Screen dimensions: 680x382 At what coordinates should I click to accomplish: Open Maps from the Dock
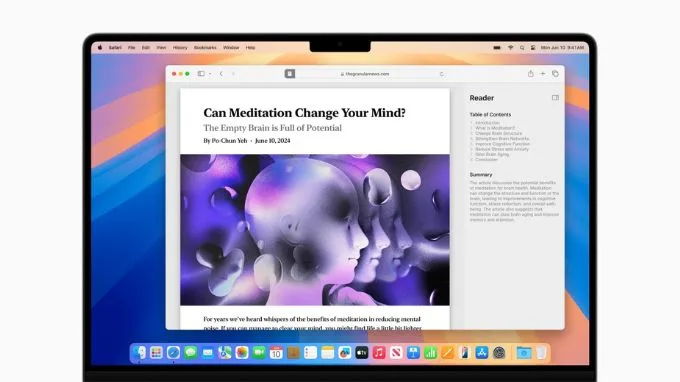pyautogui.click(x=225, y=353)
